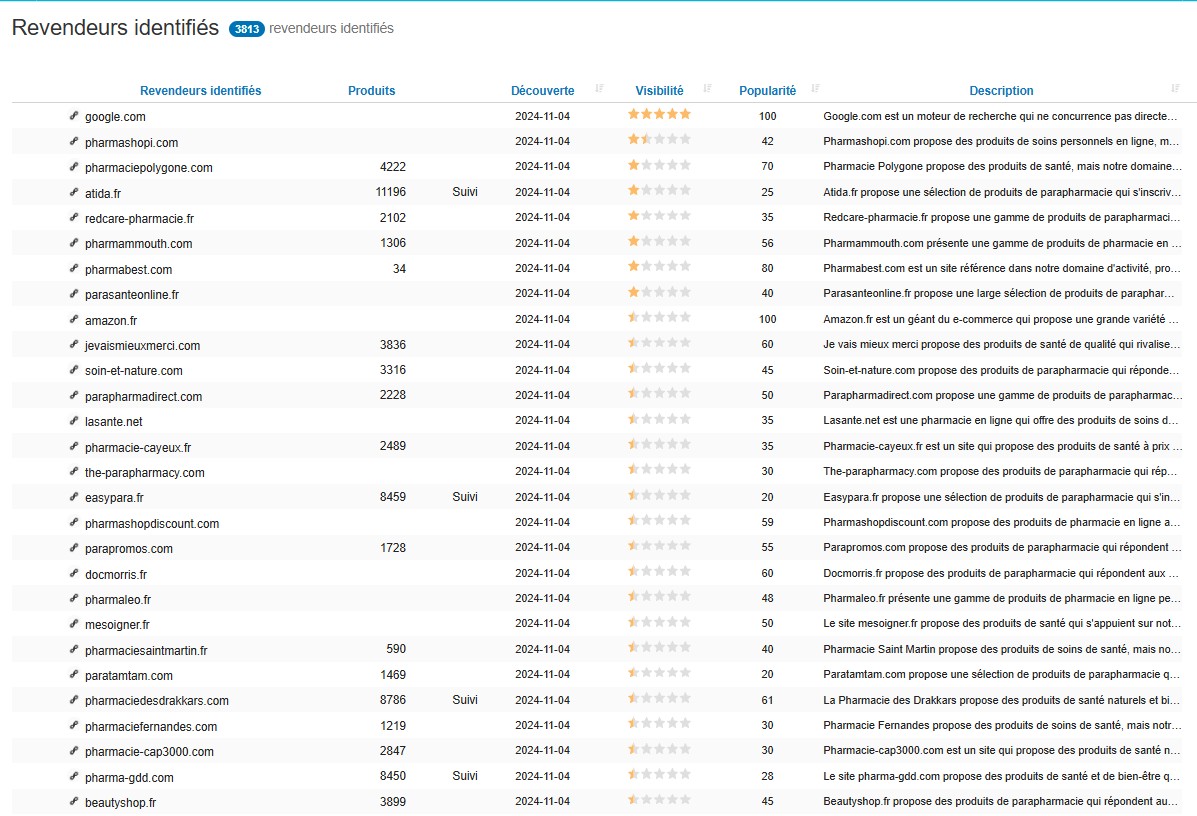Viewport: 1197px width, 816px height.
Task: Click the link icon beside amazon.fr
Action: [x=74, y=319]
